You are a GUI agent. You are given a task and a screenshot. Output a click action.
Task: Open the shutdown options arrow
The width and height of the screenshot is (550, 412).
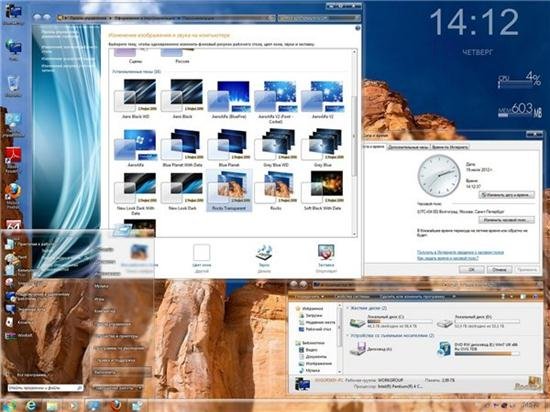tap(140, 388)
